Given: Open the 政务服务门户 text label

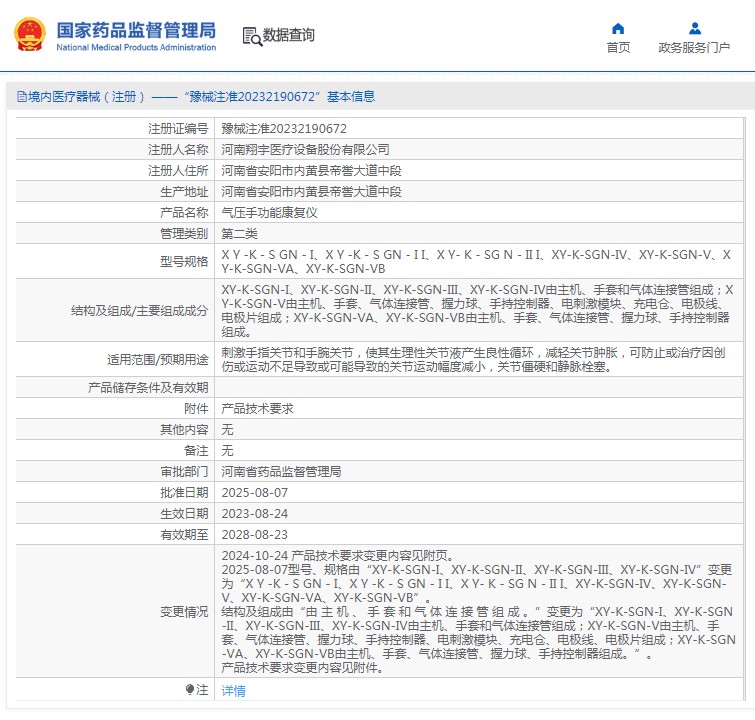Looking at the screenshot, I should (694, 47).
